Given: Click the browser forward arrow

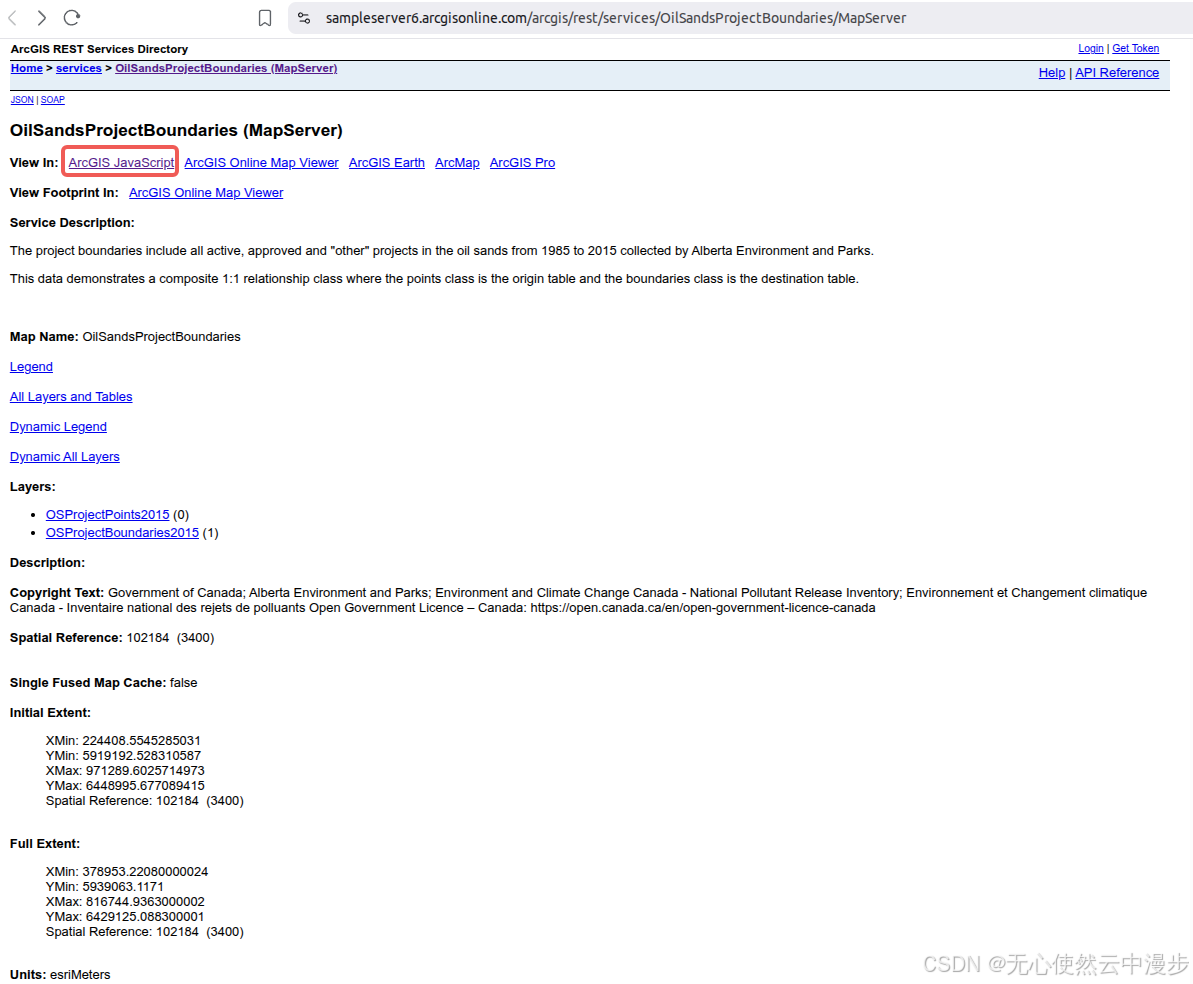Looking at the screenshot, I should click(41, 18).
